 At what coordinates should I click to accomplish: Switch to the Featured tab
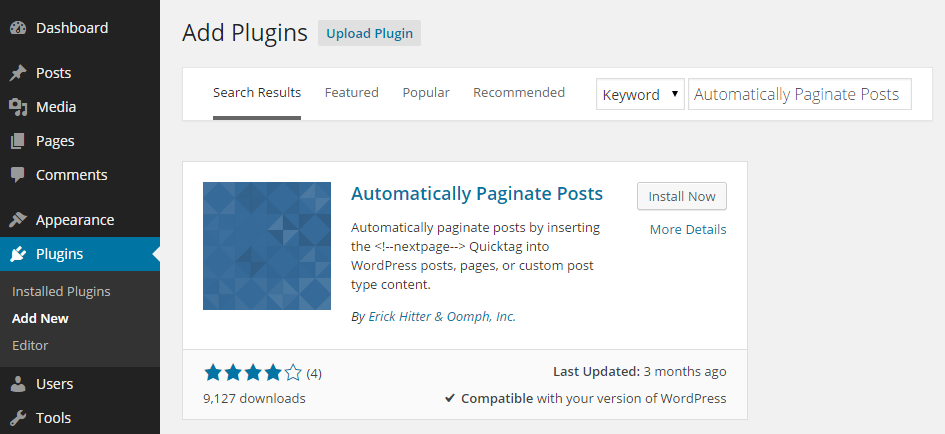[351, 93]
